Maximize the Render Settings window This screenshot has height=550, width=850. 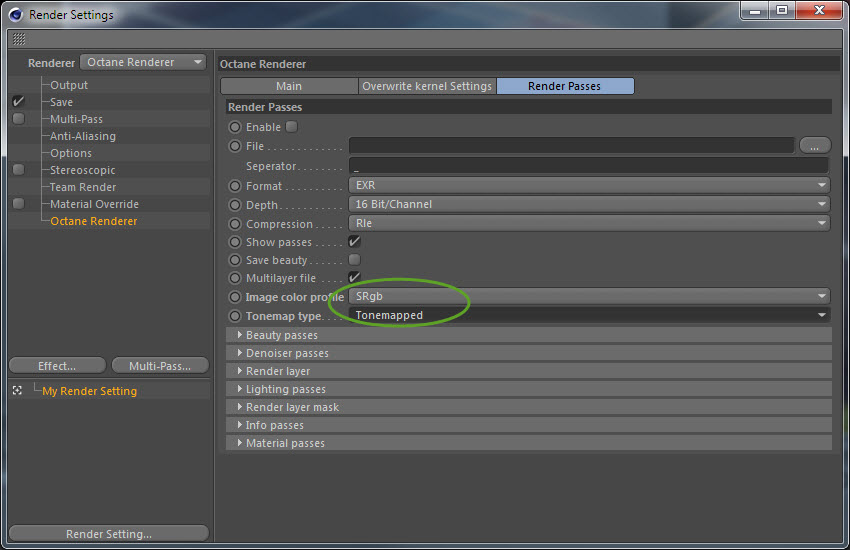click(x=781, y=10)
